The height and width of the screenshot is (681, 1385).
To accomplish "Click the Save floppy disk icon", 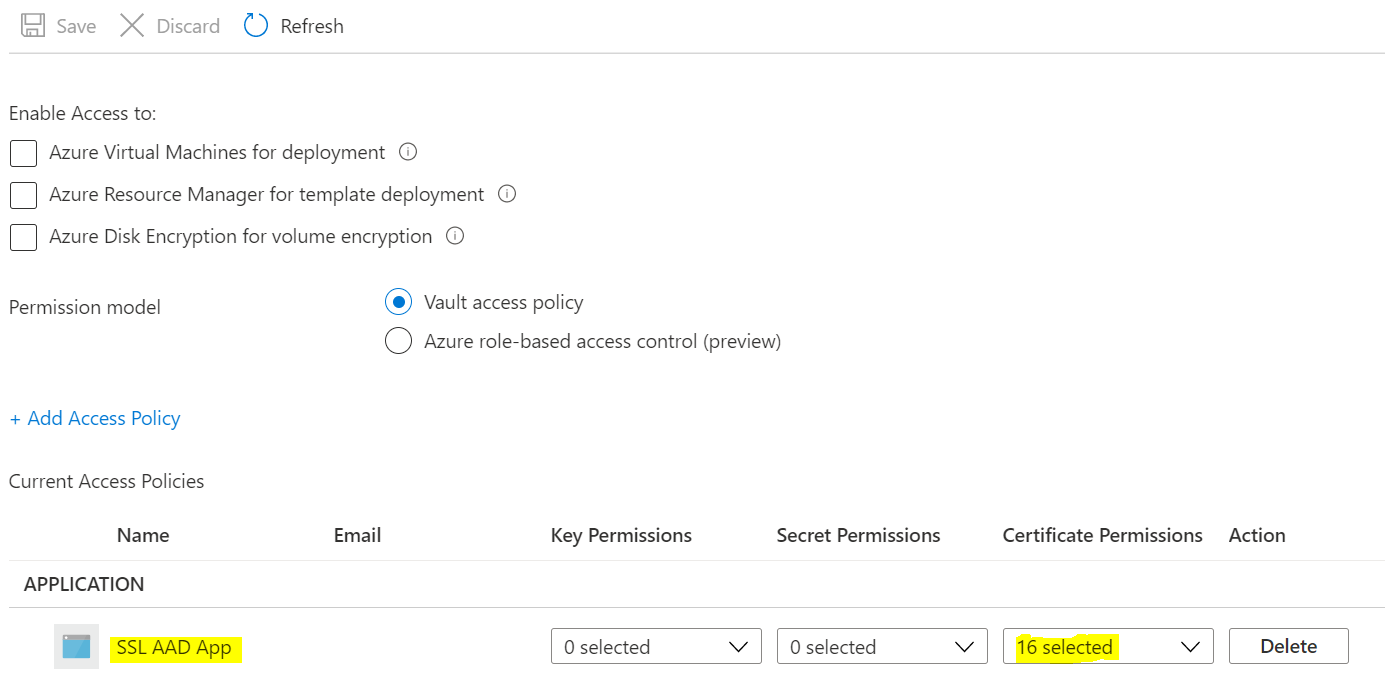I will point(33,26).
